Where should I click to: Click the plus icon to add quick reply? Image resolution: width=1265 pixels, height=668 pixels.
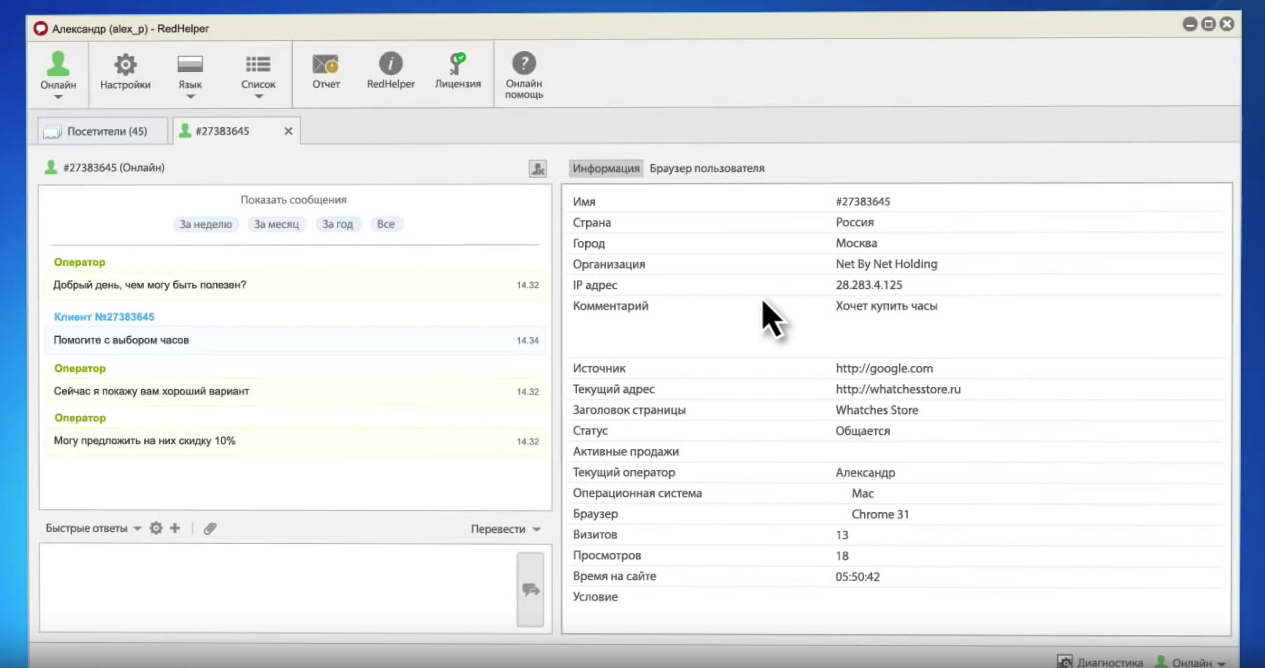coord(175,528)
